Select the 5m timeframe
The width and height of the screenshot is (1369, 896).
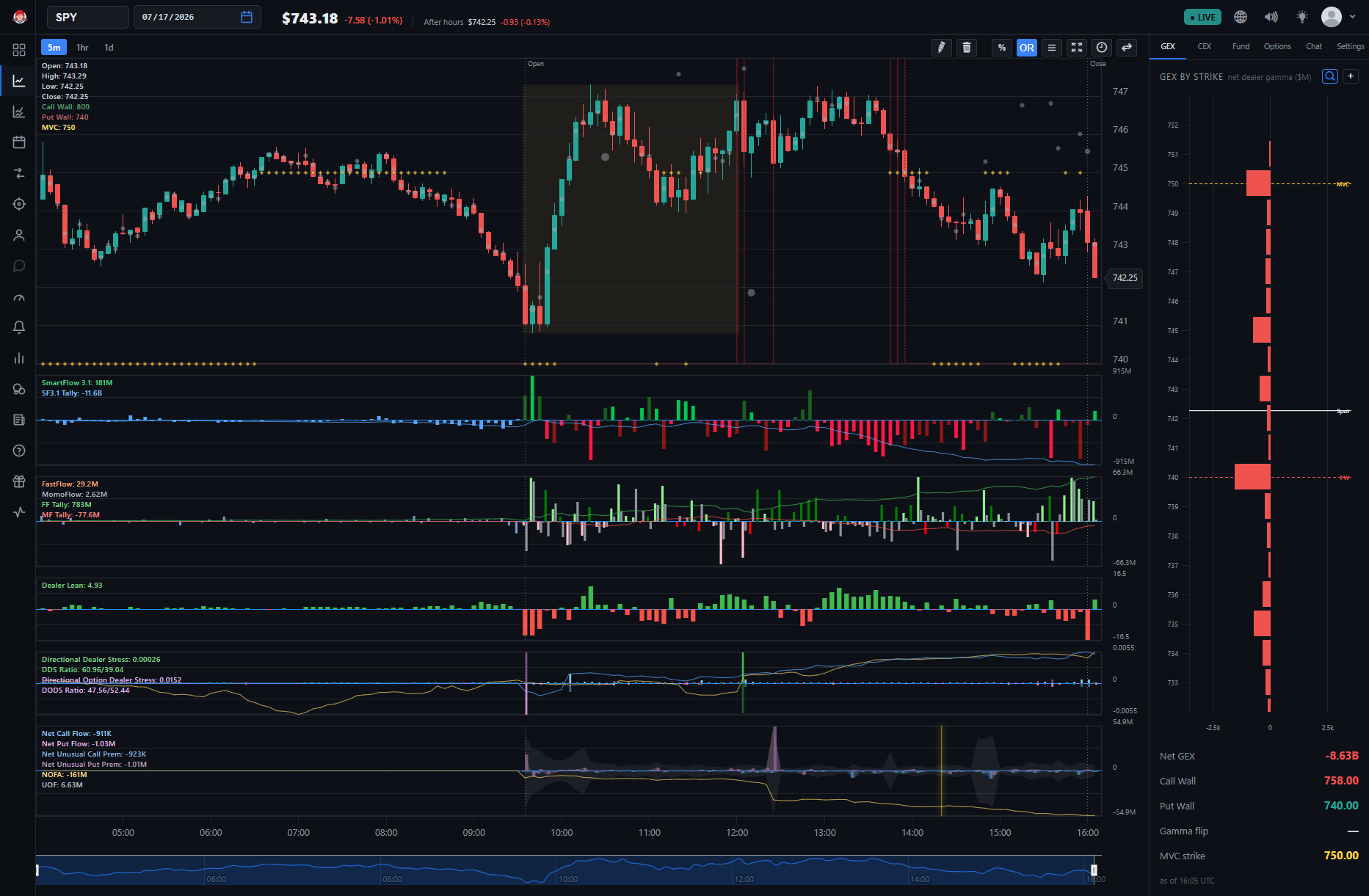point(54,48)
